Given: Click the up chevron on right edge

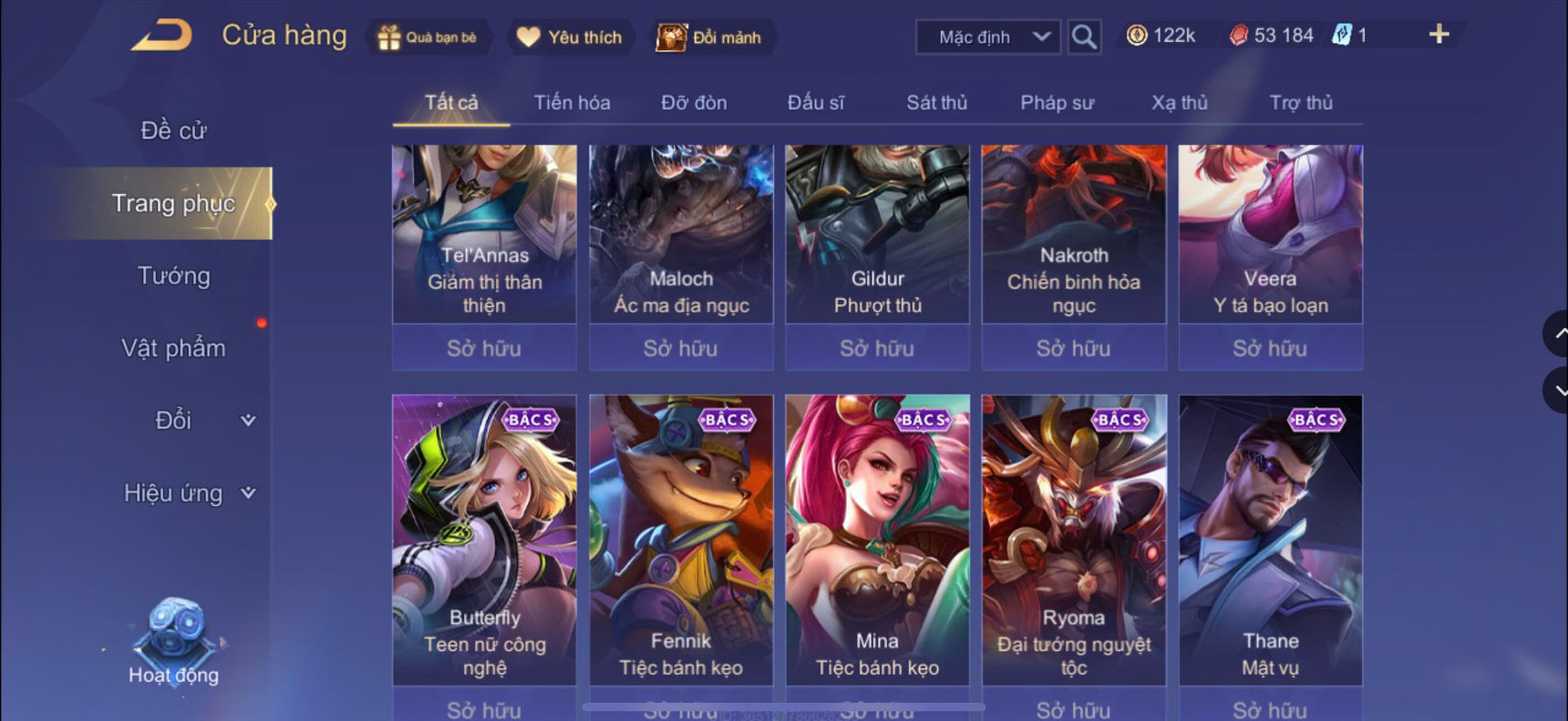Looking at the screenshot, I should click(x=1556, y=334).
